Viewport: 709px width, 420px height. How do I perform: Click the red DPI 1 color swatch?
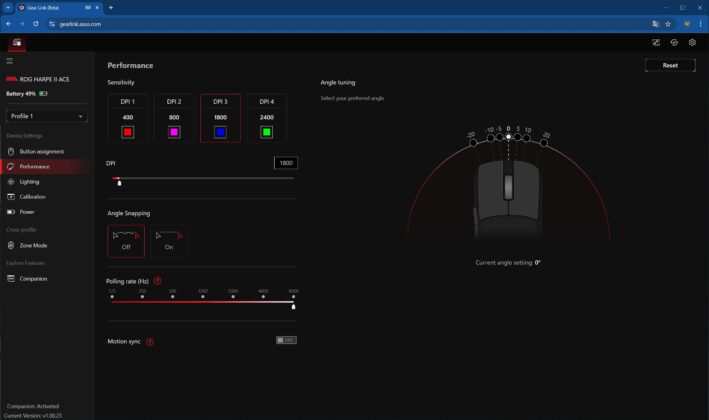(x=128, y=132)
